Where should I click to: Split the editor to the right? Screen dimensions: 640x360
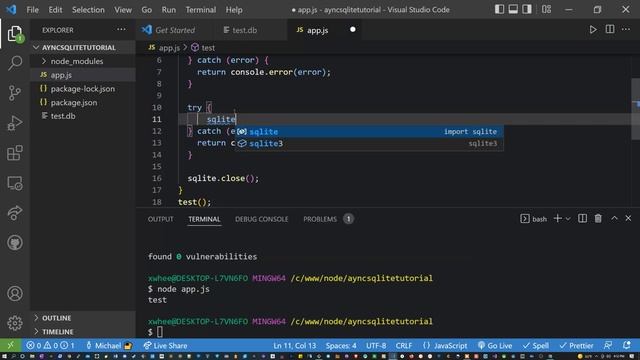(x=610, y=29)
